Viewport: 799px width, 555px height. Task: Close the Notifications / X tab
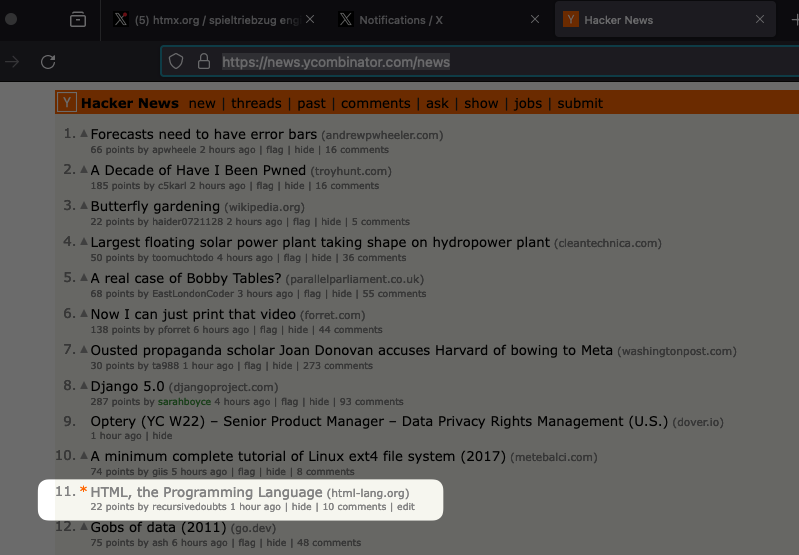535,19
